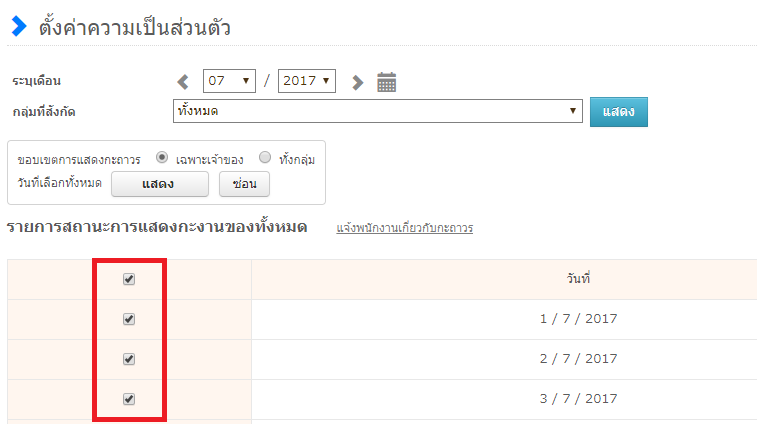Click the วันที่ column header
This screenshot has height=424, width=757.
point(578,280)
